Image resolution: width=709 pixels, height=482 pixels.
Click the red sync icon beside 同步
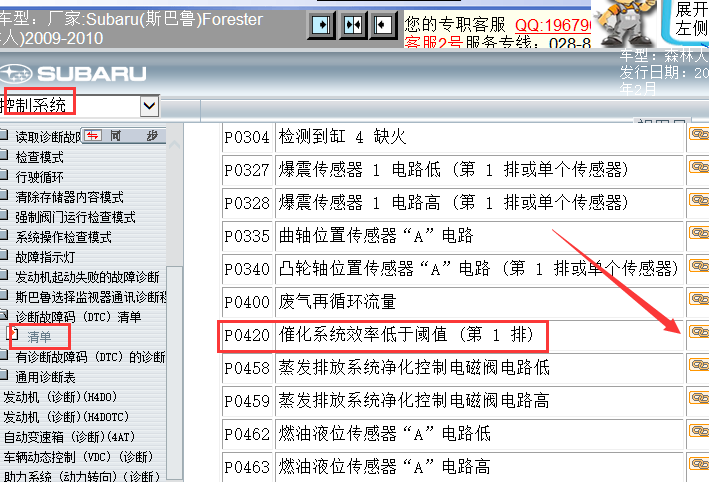tap(93, 136)
